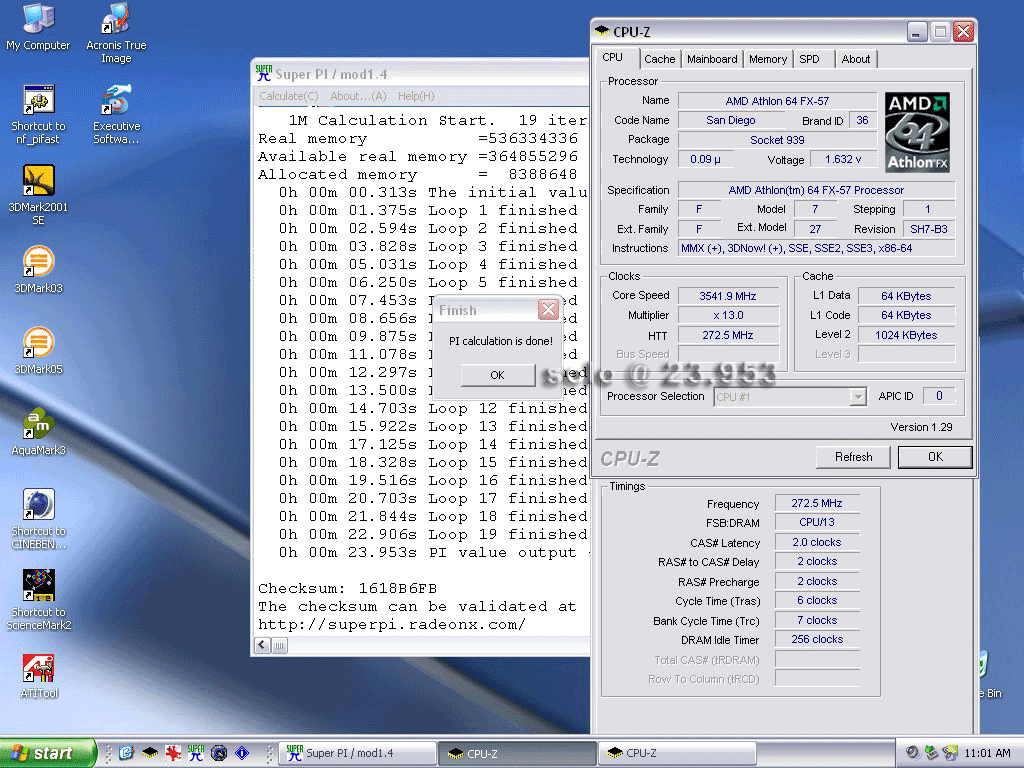Click the Super PI horizontal scrollbar left arrow
The image size is (1024, 768).
click(263, 646)
